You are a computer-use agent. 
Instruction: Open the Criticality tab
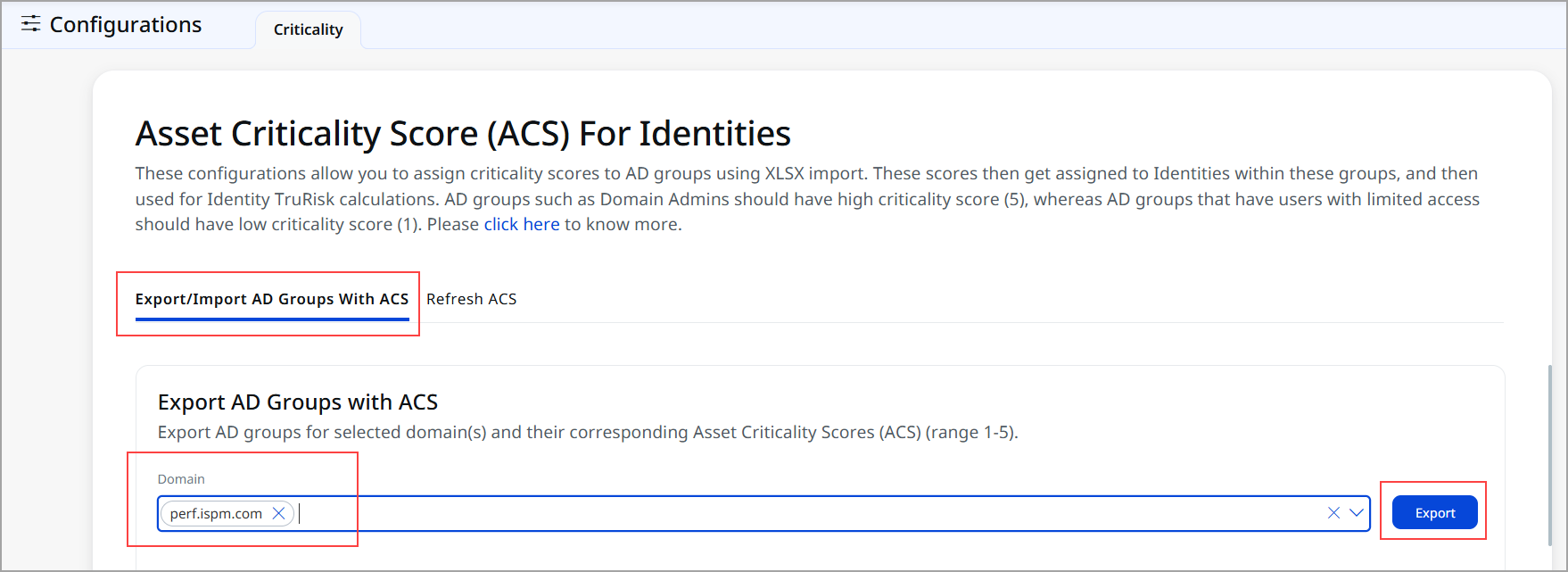pos(308,29)
